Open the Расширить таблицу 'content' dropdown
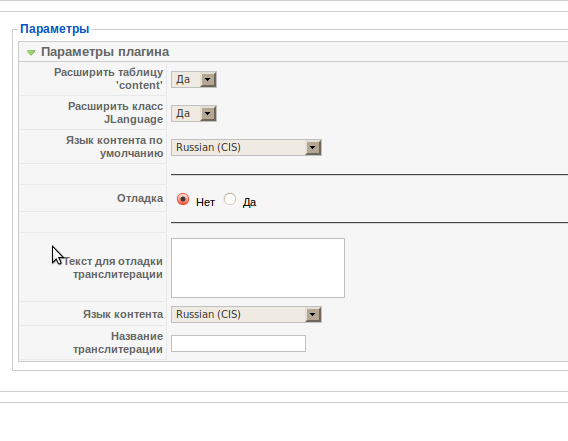 tap(194, 79)
